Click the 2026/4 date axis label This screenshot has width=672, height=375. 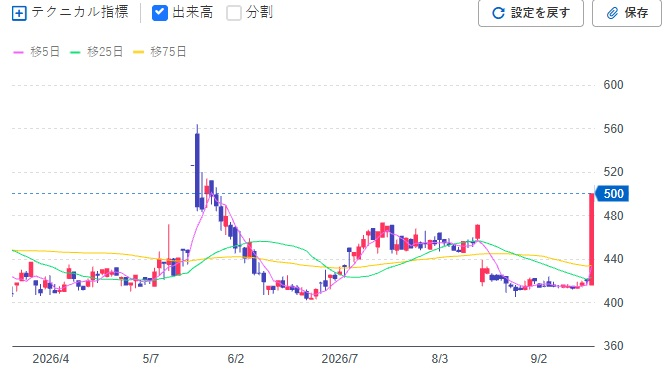[x=51, y=359]
